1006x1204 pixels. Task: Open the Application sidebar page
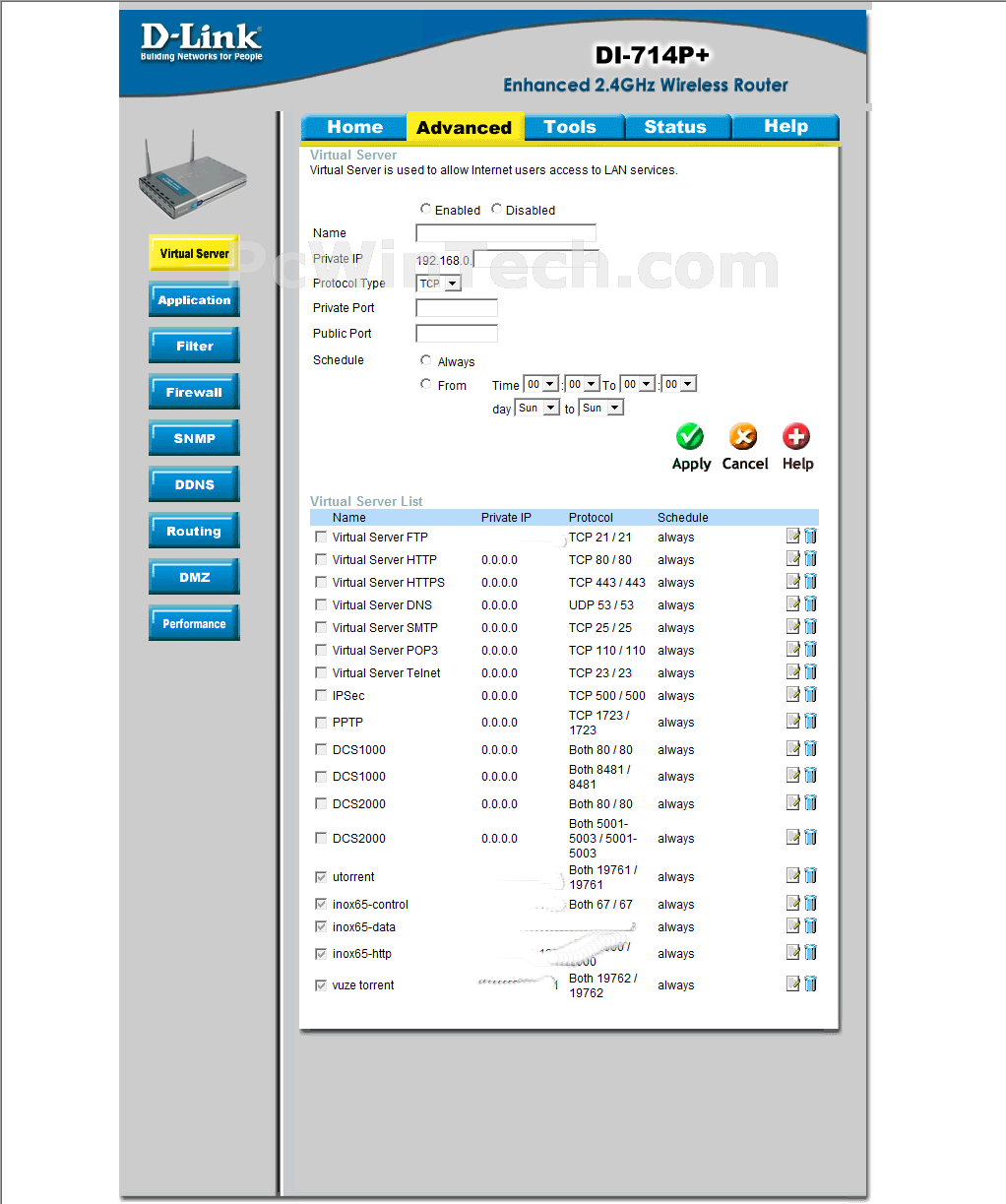coord(194,299)
